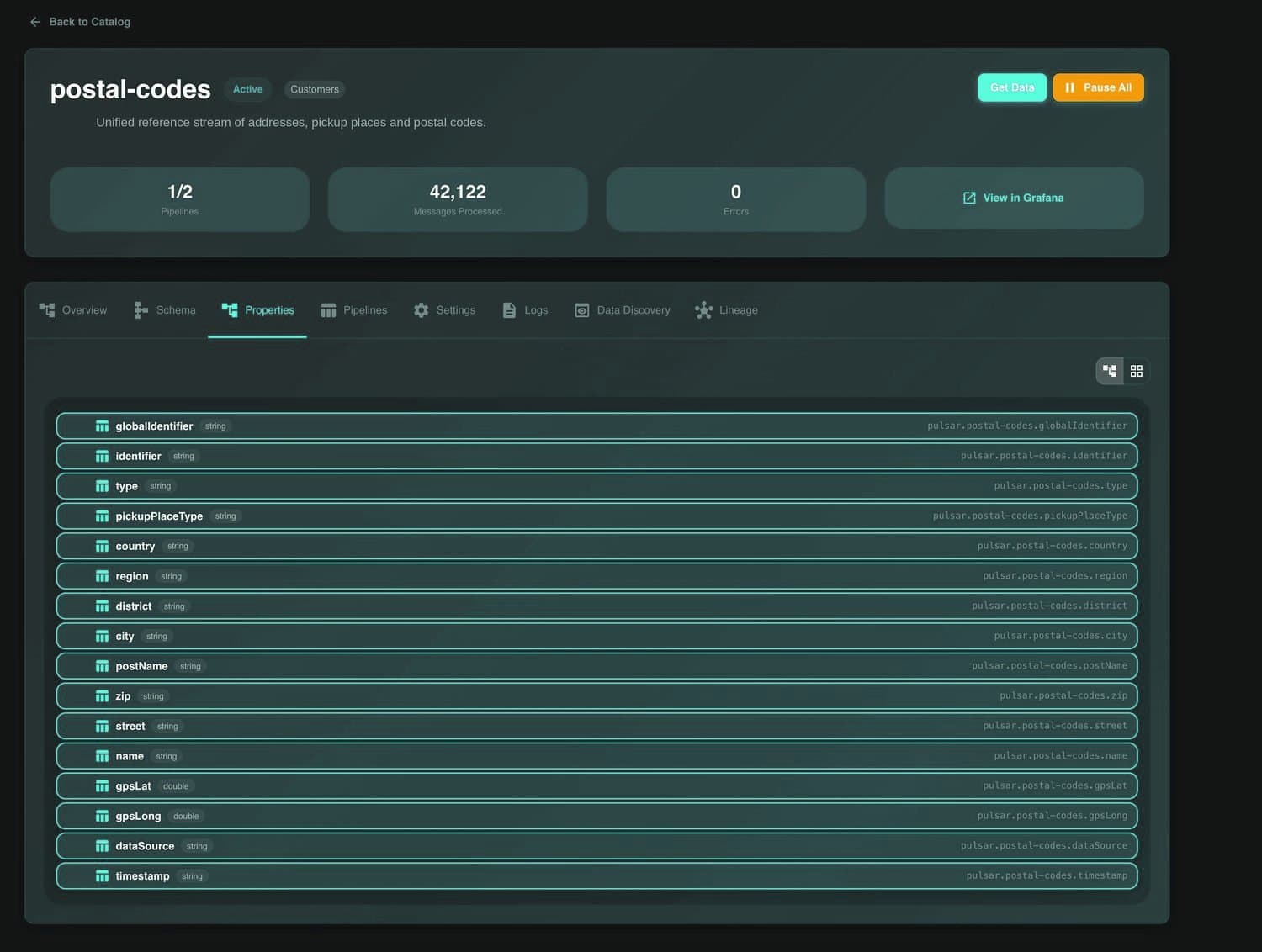1262x952 pixels.
Task: Select the name property row
Action: [597, 756]
